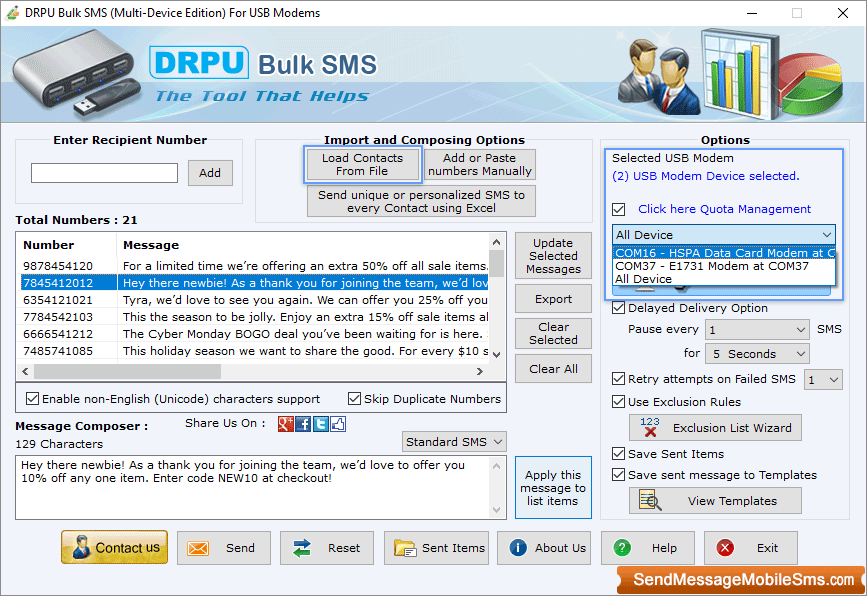Click Clear All button
This screenshot has height=596, width=867.
click(553, 369)
